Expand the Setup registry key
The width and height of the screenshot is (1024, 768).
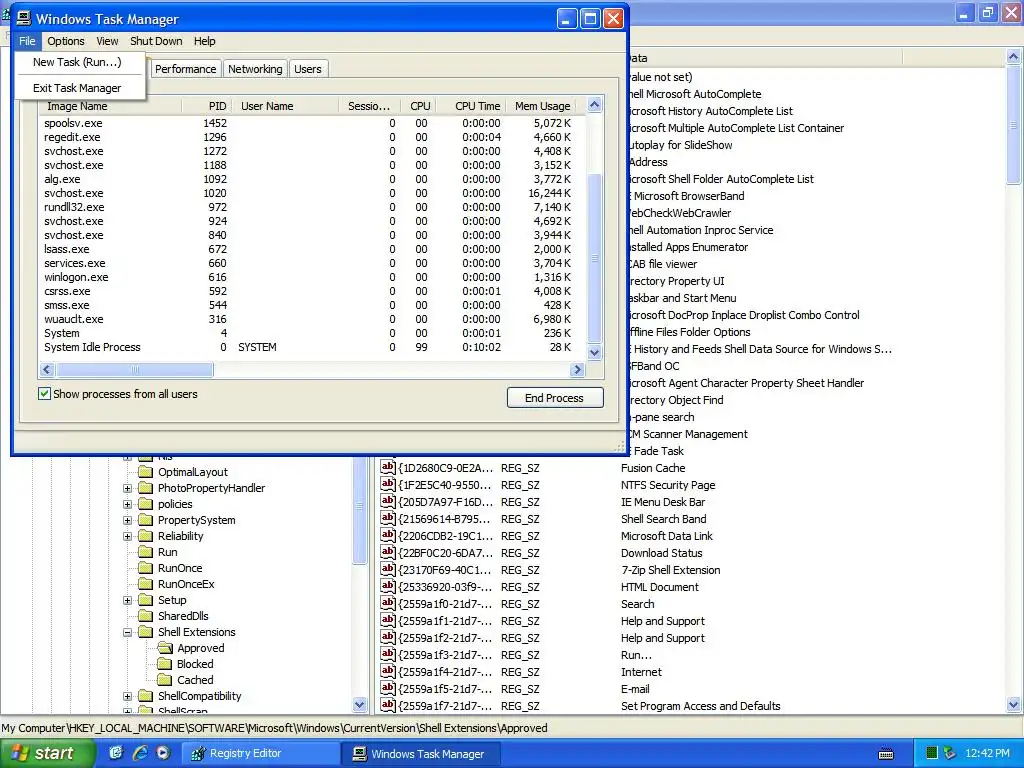point(128,600)
